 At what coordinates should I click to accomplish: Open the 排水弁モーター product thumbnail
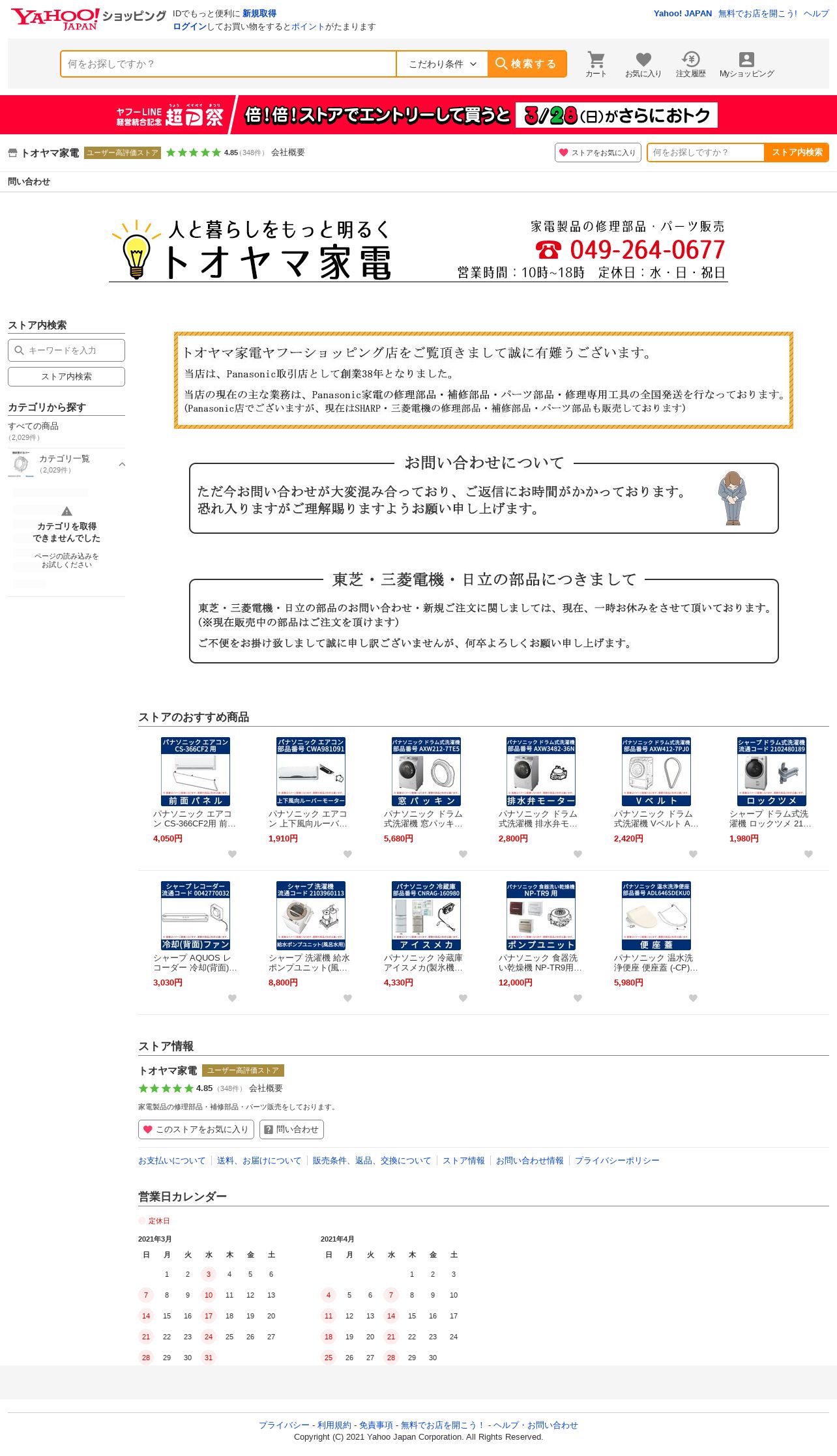[540, 772]
